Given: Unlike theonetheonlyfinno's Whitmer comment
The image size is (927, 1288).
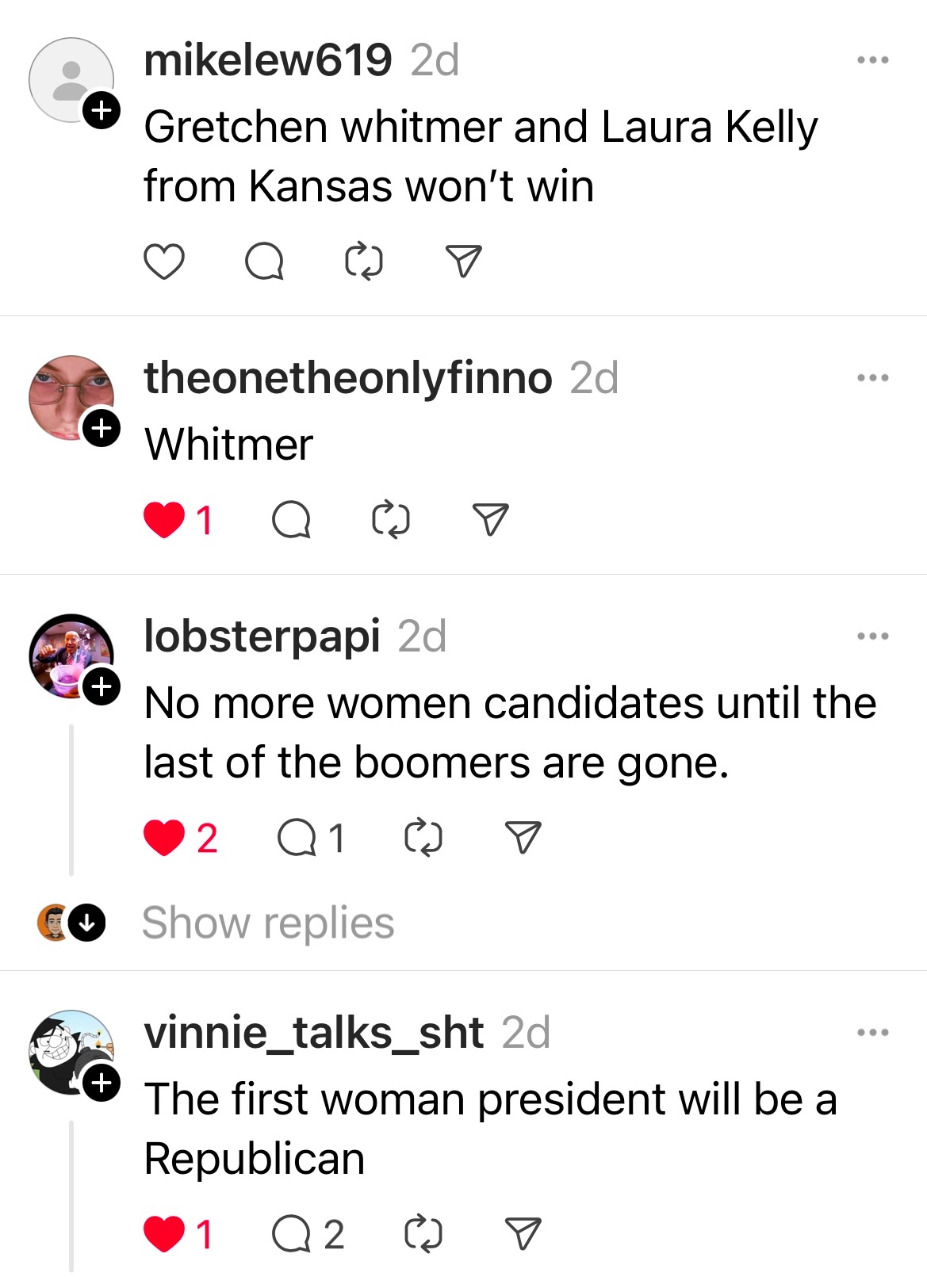Looking at the screenshot, I should click(x=164, y=521).
